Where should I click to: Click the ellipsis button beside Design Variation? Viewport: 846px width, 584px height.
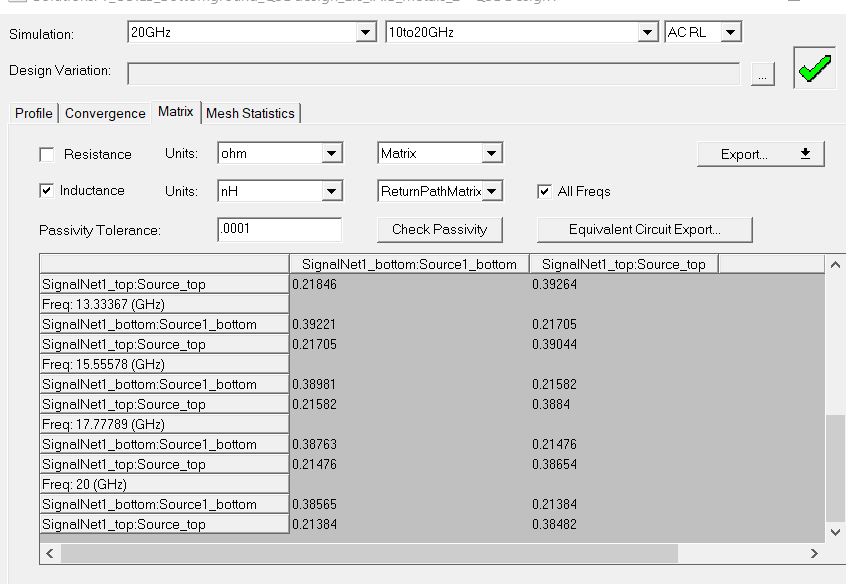763,74
